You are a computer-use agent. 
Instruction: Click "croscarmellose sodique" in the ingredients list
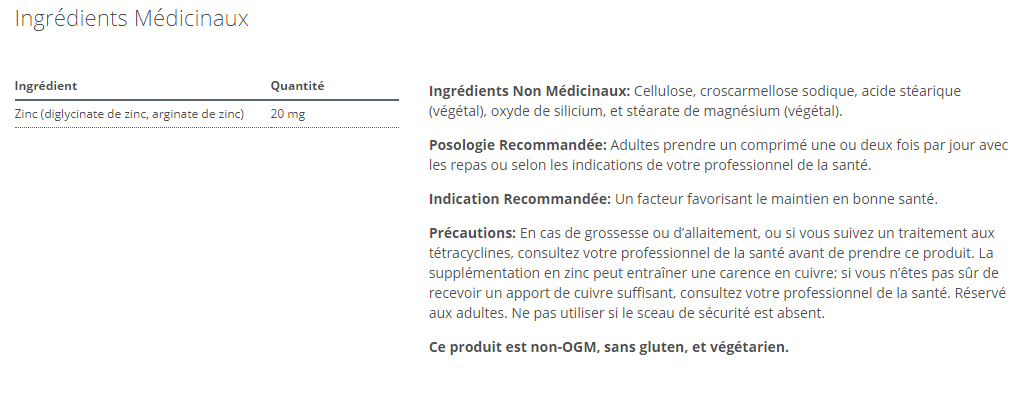(x=778, y=91)
